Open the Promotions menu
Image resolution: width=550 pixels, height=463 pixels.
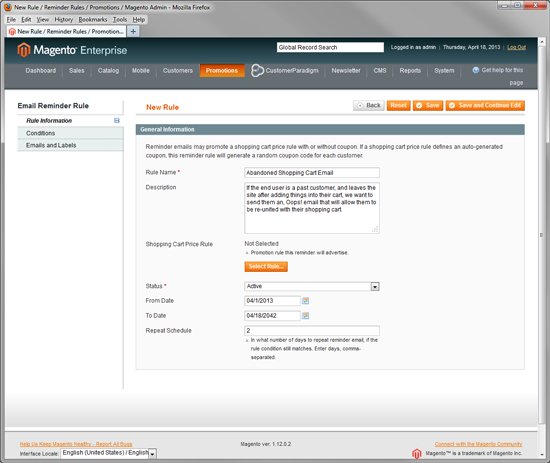point(222,71)
